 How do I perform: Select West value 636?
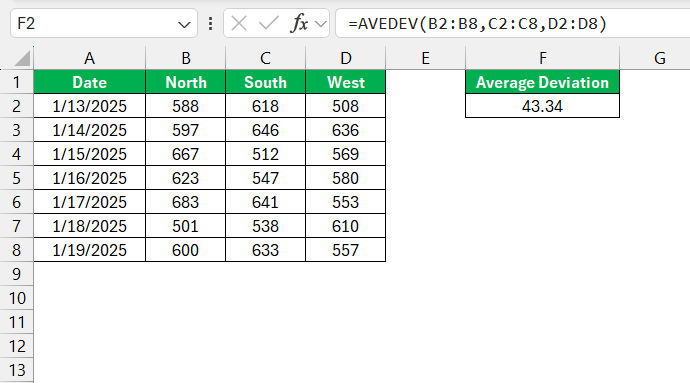[345, 130]
